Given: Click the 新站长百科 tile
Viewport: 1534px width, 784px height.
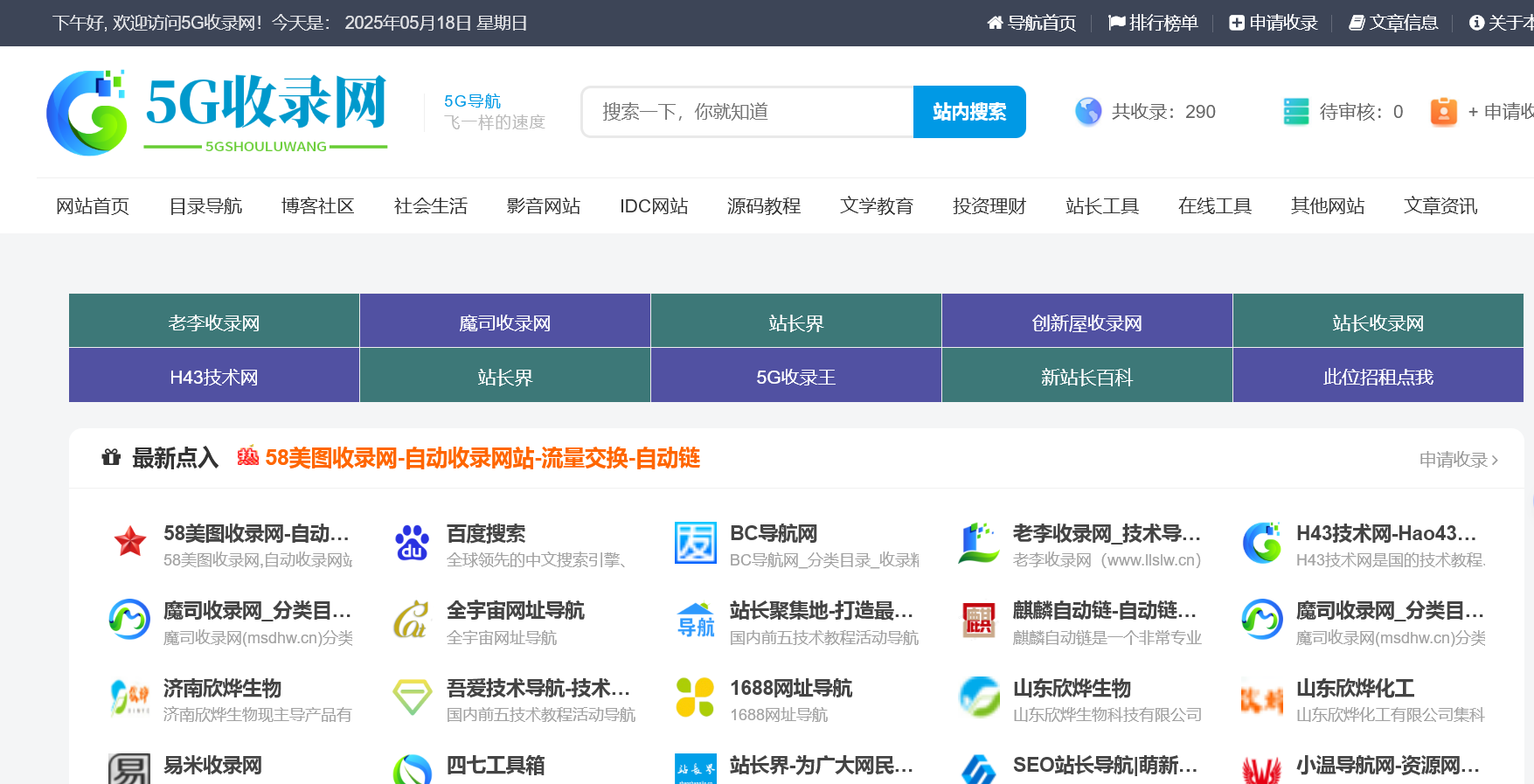Looking at the screenshot, I should click(x=1087, y=376).
